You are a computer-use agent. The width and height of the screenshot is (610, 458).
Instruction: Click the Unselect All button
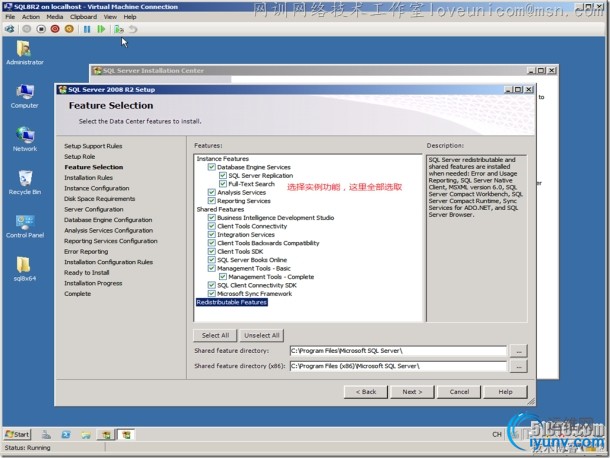262,335
